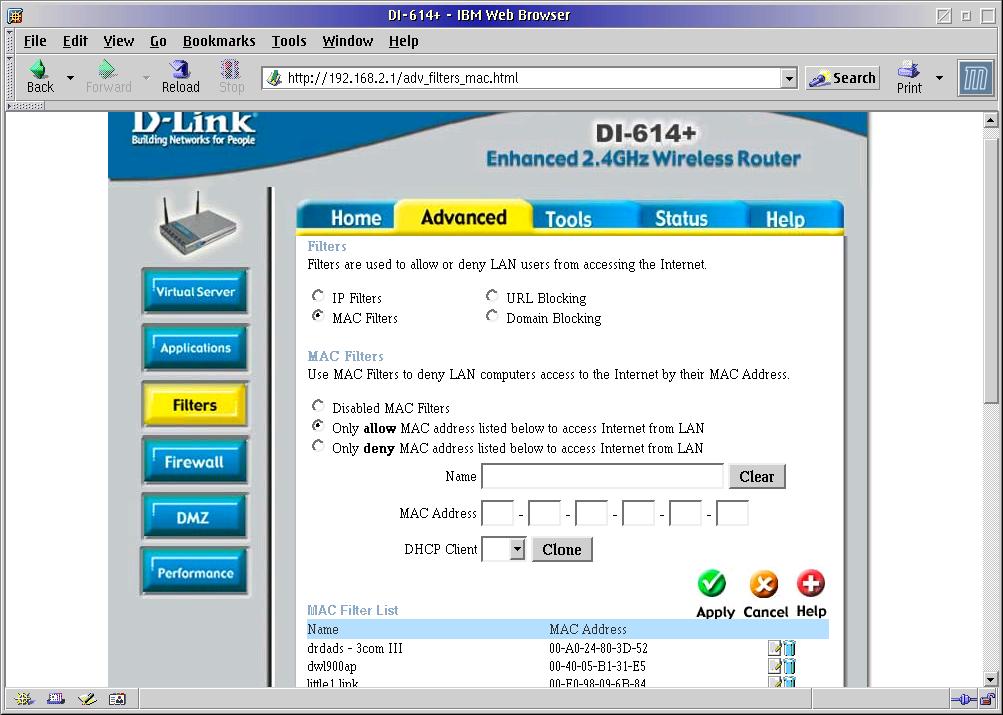
Task: Click the Print icon in the toolbar
Action: 908,69
